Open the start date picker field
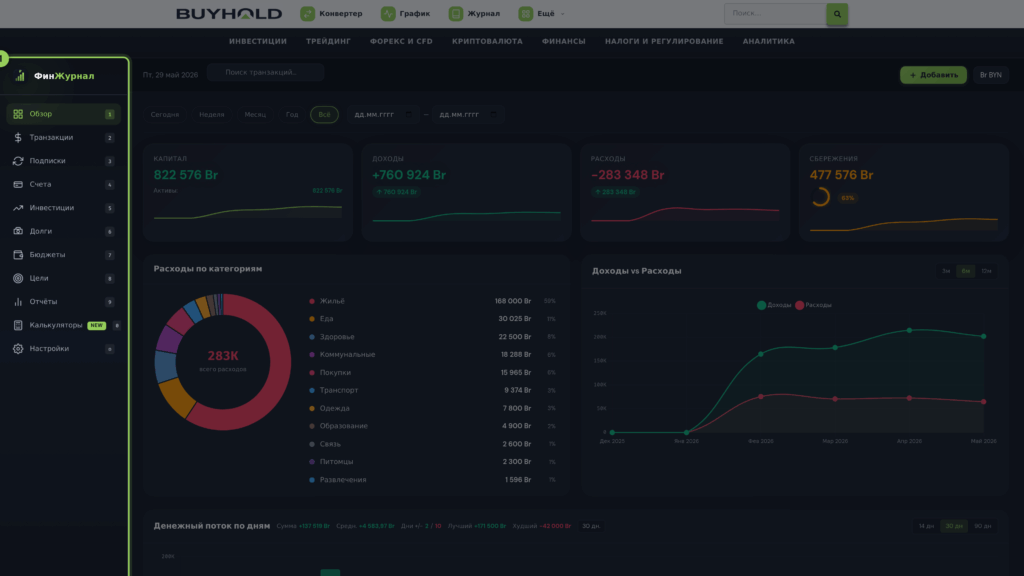Viewport: 1024px width, 576px height. 382,114
